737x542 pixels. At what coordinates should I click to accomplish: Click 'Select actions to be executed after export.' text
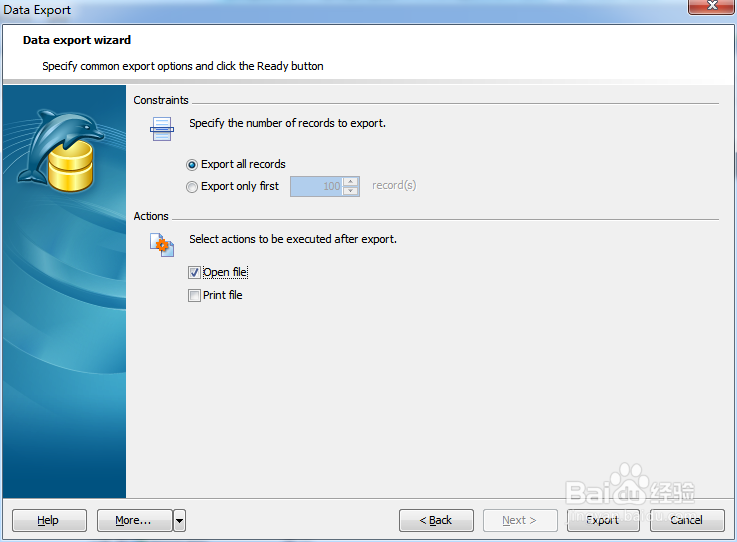pos(293,239)
